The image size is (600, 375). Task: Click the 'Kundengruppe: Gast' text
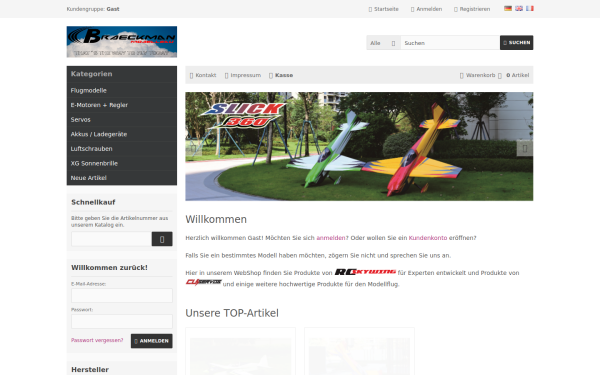(x=93, y=9)
